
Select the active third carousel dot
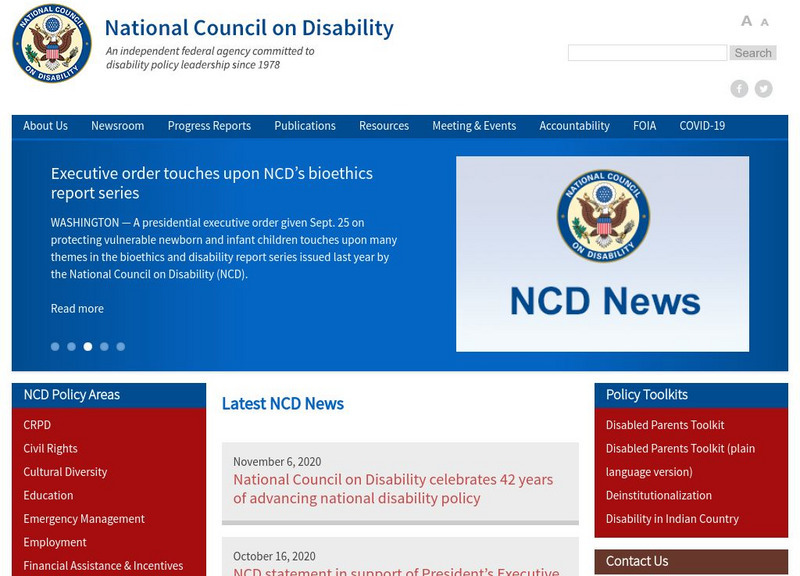88,346
